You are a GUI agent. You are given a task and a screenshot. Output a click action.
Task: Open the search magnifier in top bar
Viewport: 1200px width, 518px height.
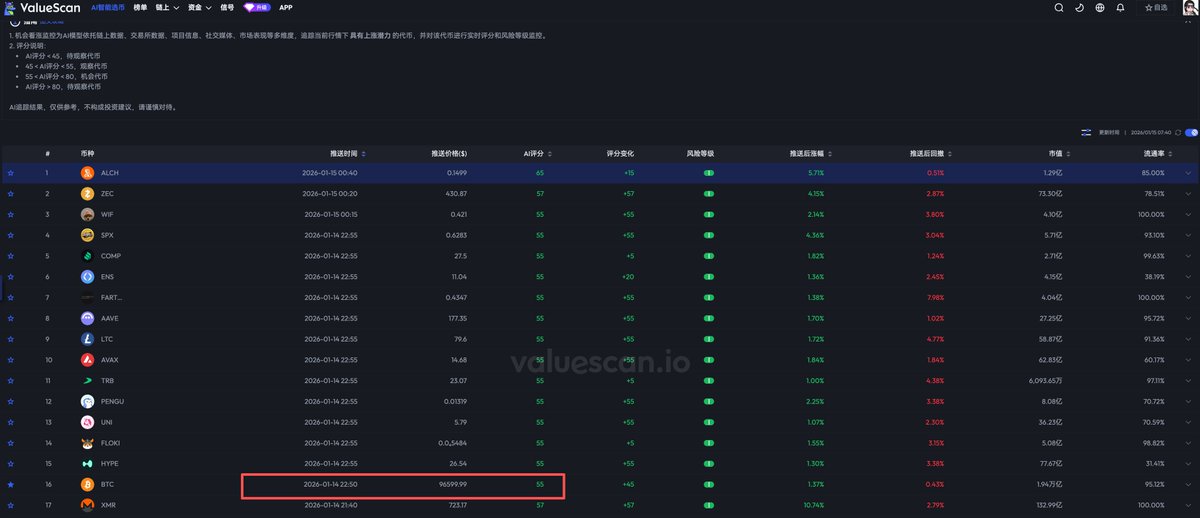pos(1059,7)
